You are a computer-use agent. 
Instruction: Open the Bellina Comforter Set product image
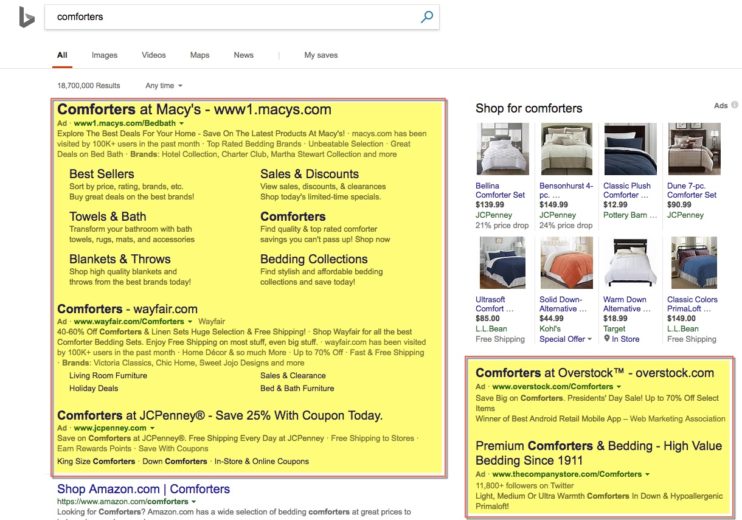pyautogui.click(x=502, y=149)
